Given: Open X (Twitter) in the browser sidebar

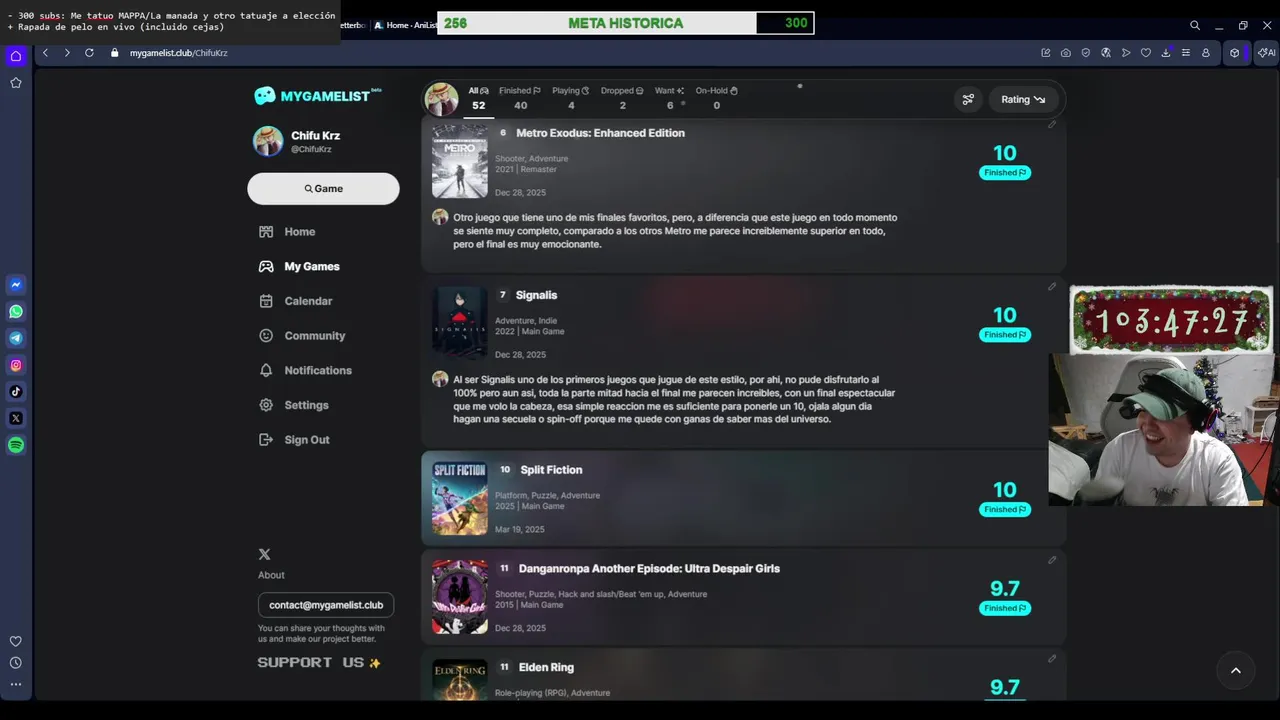Looking at the screenshot, I should [16, 418].
